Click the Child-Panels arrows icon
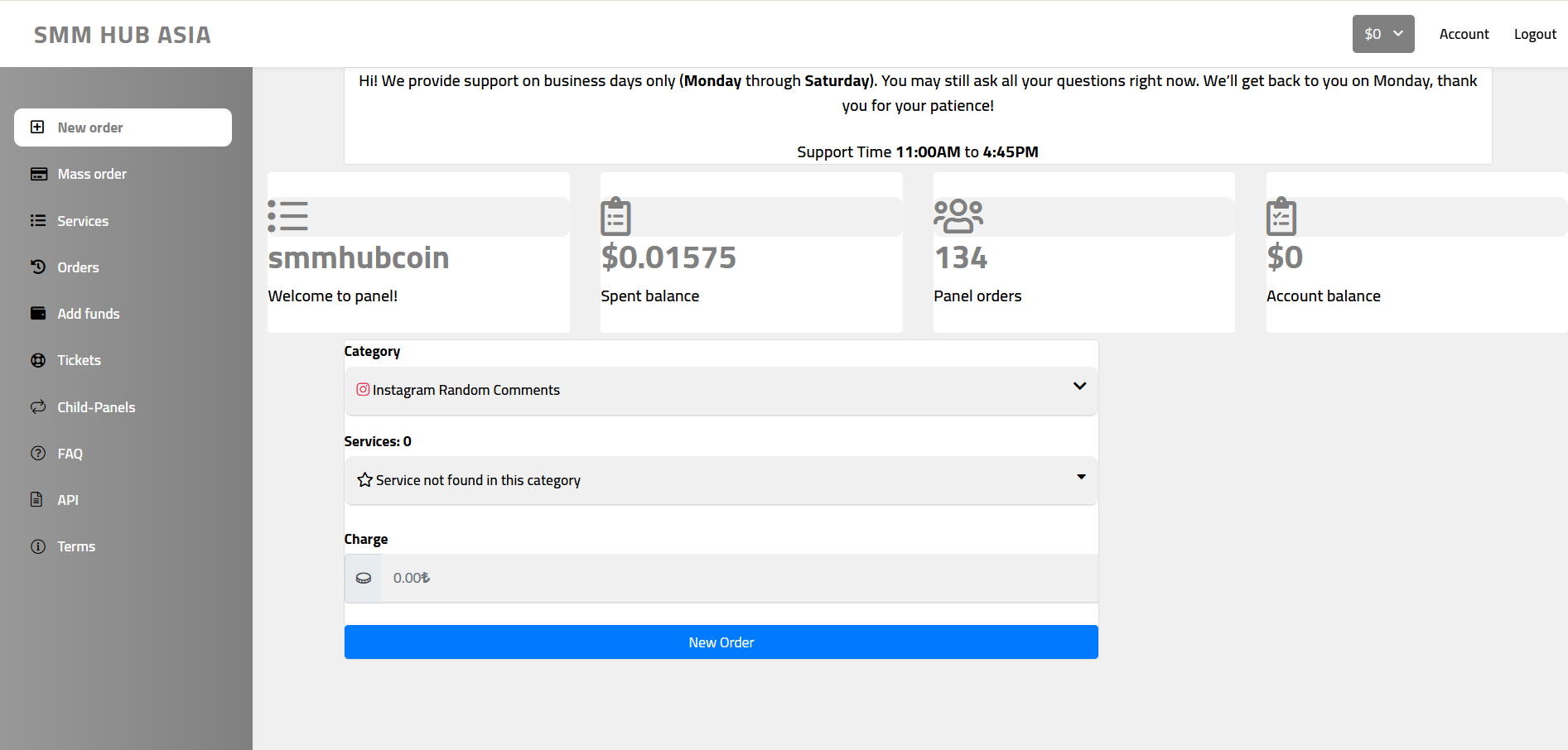The height and width of the screenshot is (750, 1568). click(x=38, y=406)
